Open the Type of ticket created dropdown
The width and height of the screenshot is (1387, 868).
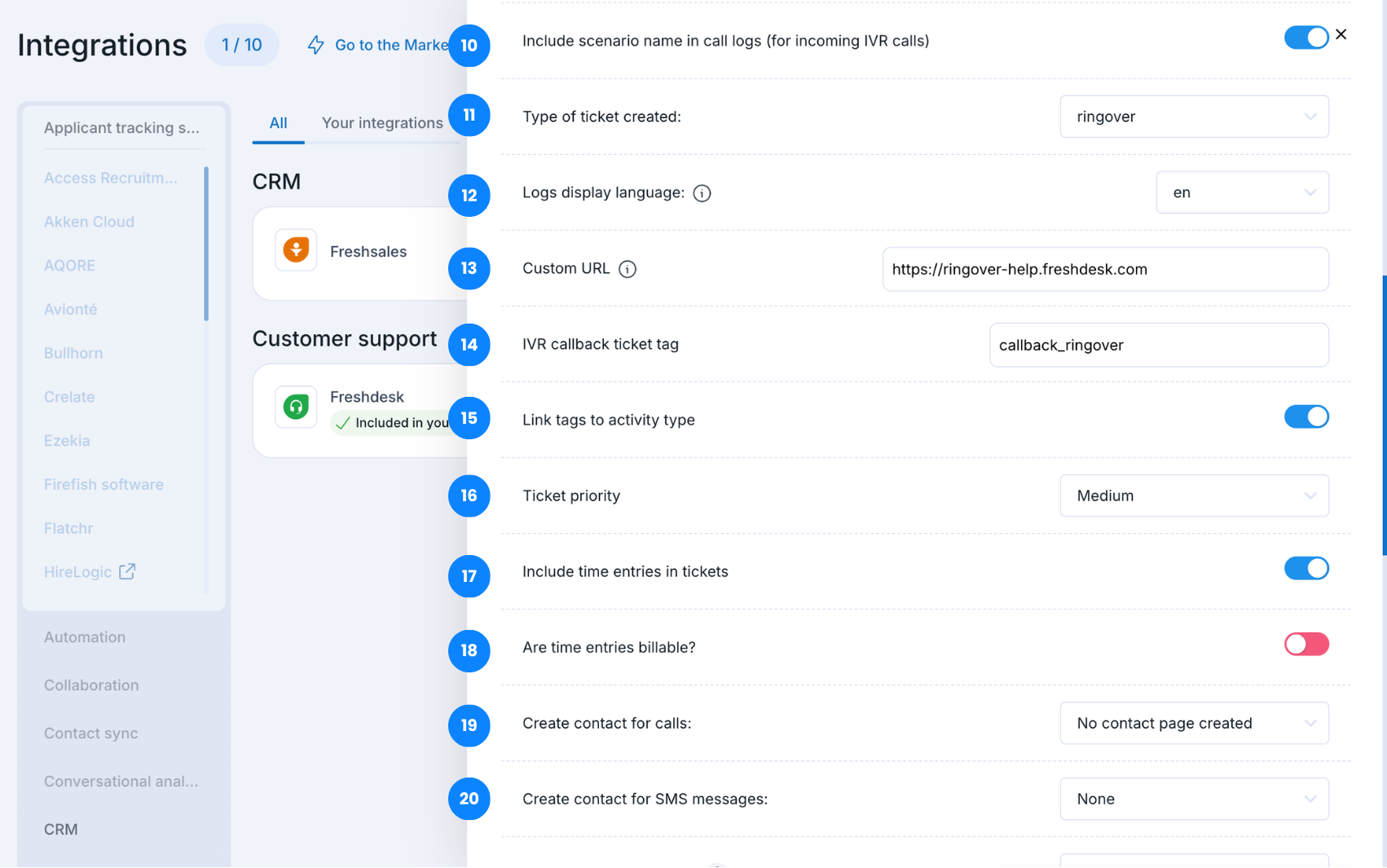[x=1193, y=117]
